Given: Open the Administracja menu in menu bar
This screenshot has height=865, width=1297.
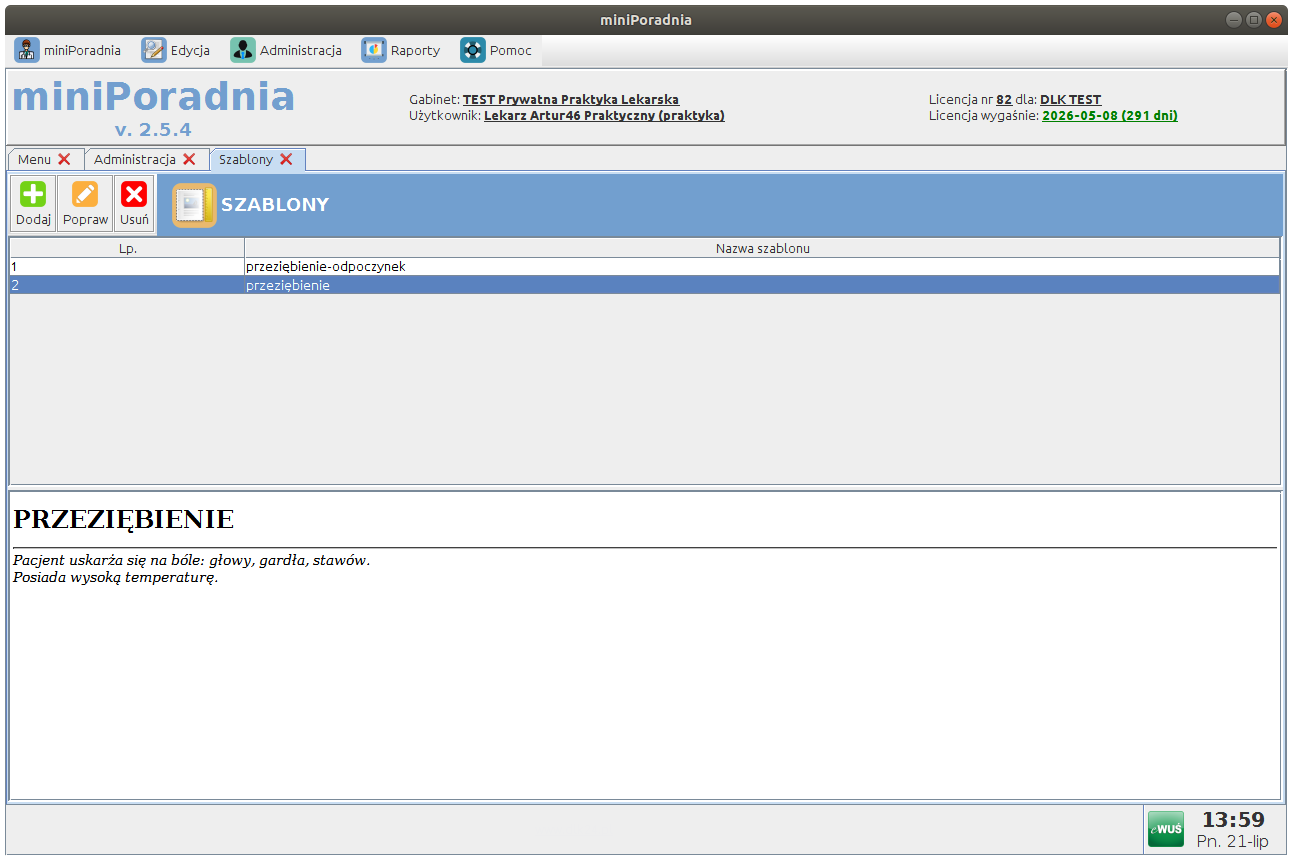Looking at the screenshot, I should pos(287,50).
